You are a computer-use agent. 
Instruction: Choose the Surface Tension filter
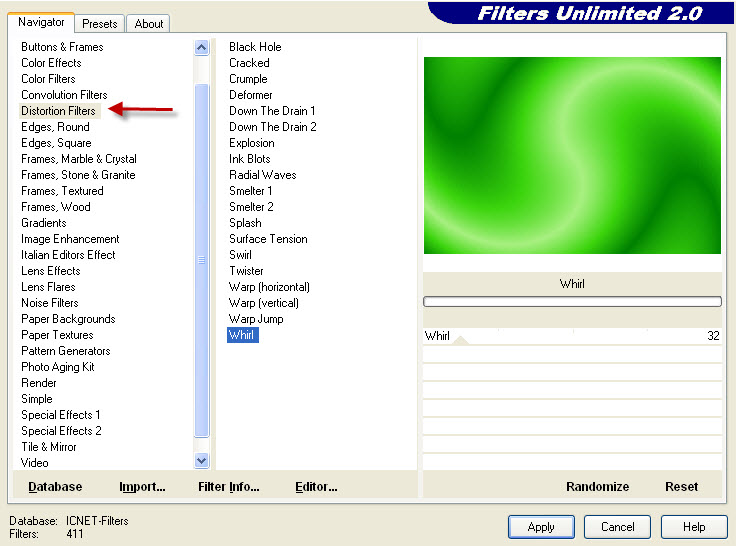268,239
